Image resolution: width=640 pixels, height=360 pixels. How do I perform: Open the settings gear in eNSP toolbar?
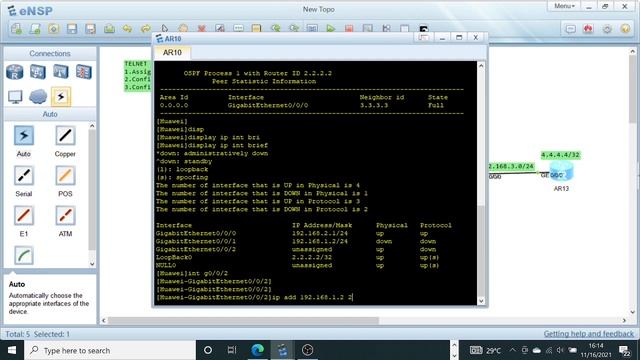click(x=607, y=29)
